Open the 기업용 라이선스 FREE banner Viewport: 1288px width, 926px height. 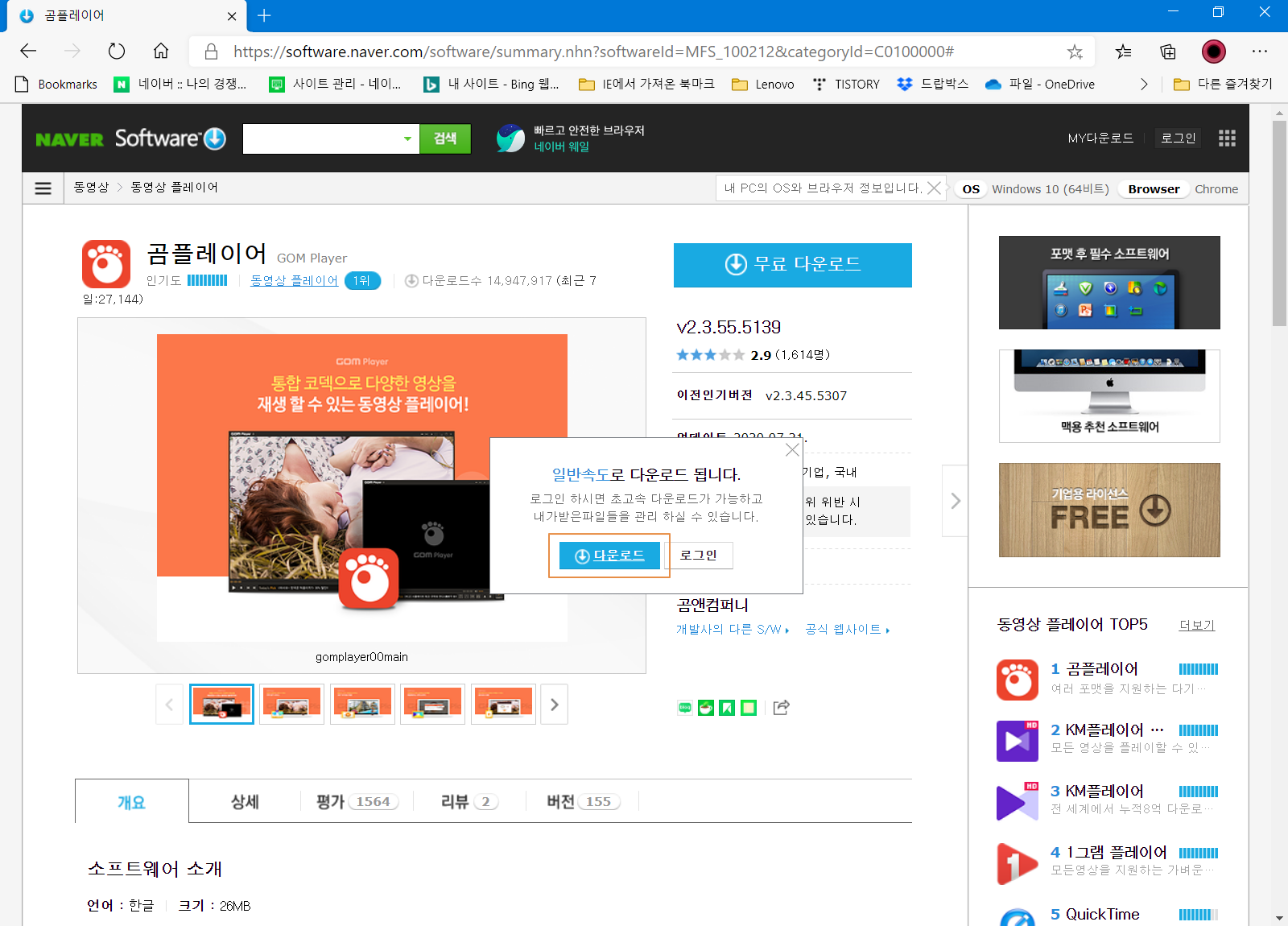coord(1109,510)
